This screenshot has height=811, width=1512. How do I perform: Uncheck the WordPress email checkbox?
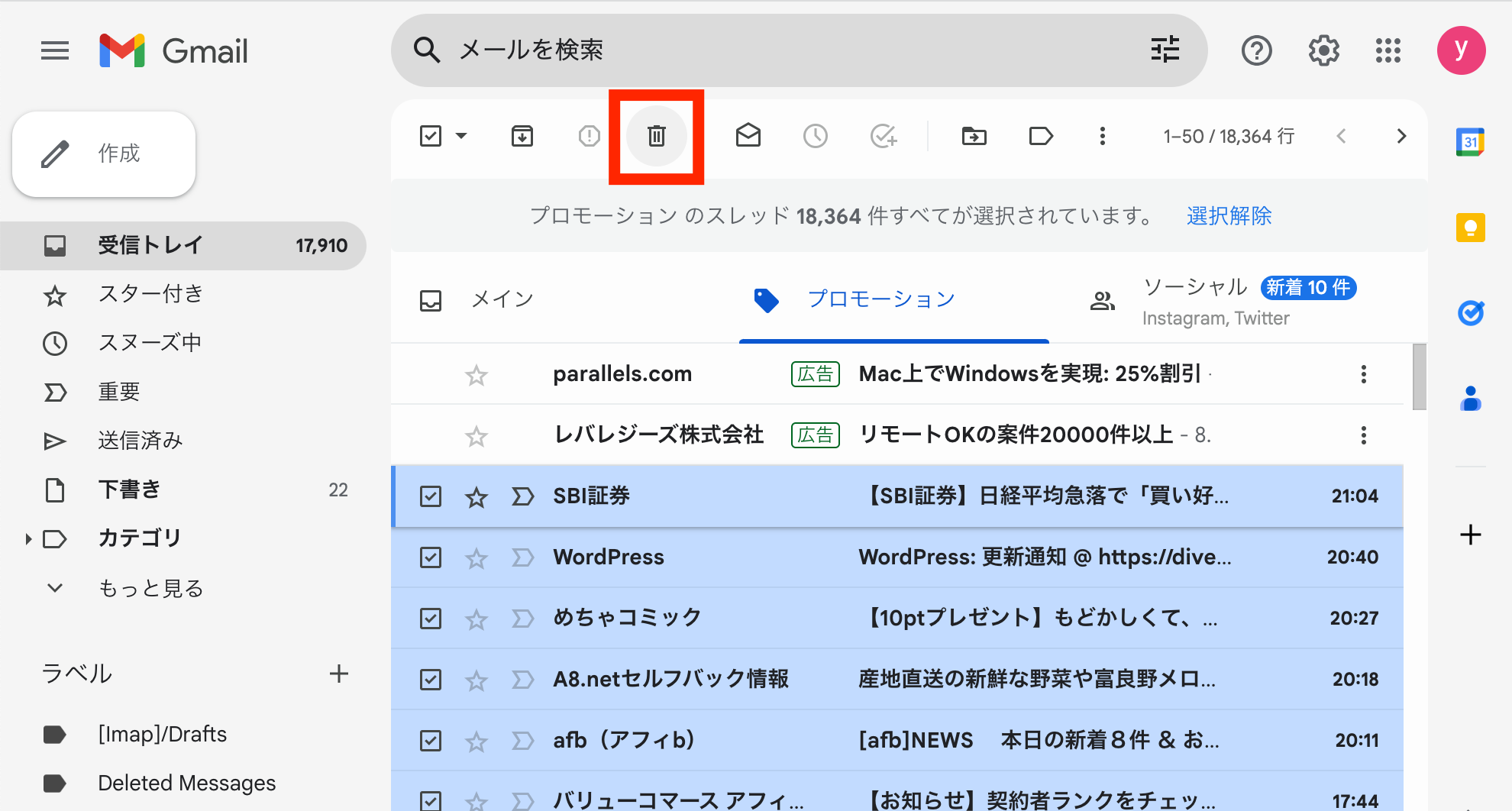[x=431, y=557]
